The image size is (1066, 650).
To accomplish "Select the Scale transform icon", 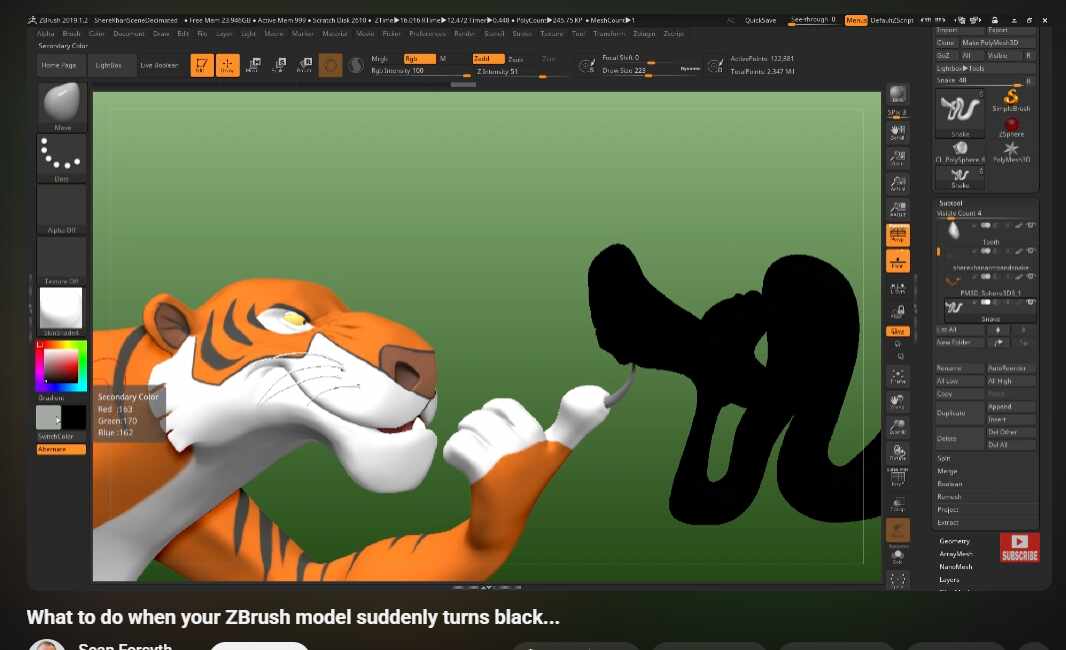I will (279, 65).
